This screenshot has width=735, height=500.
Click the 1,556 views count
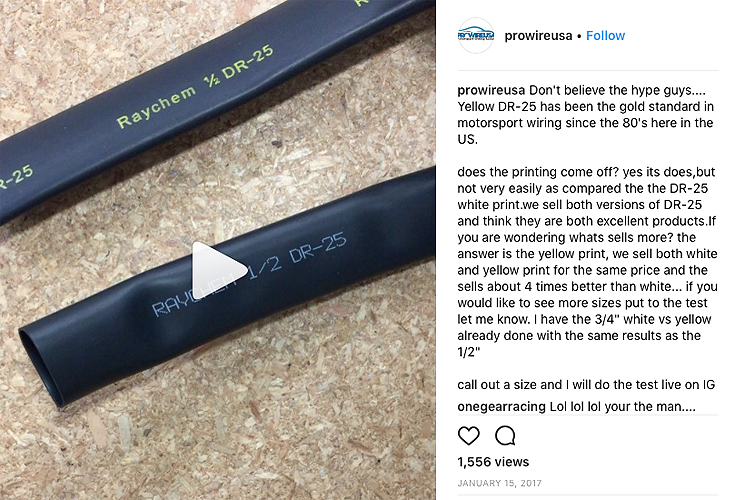tap(493, 462)
